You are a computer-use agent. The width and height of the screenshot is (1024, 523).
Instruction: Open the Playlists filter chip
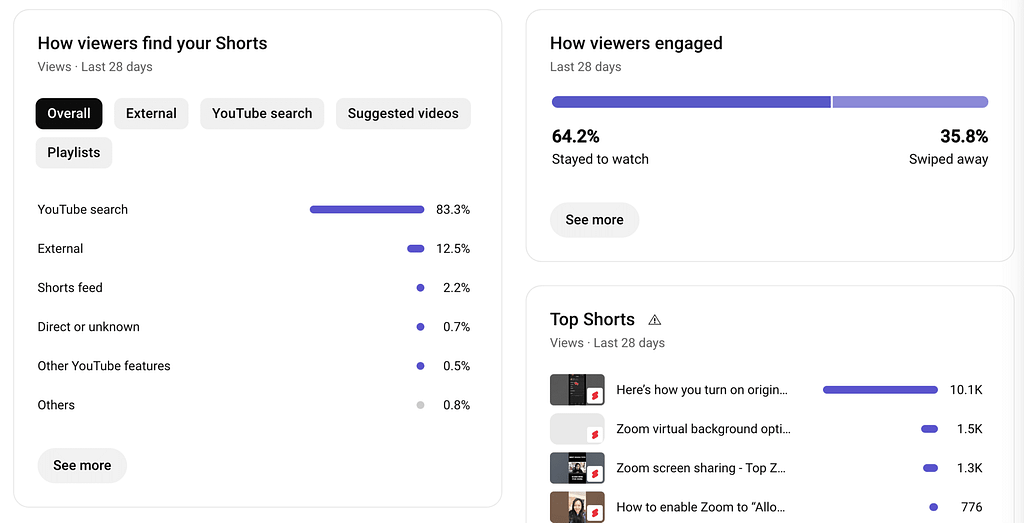click(x=74, y=153)
